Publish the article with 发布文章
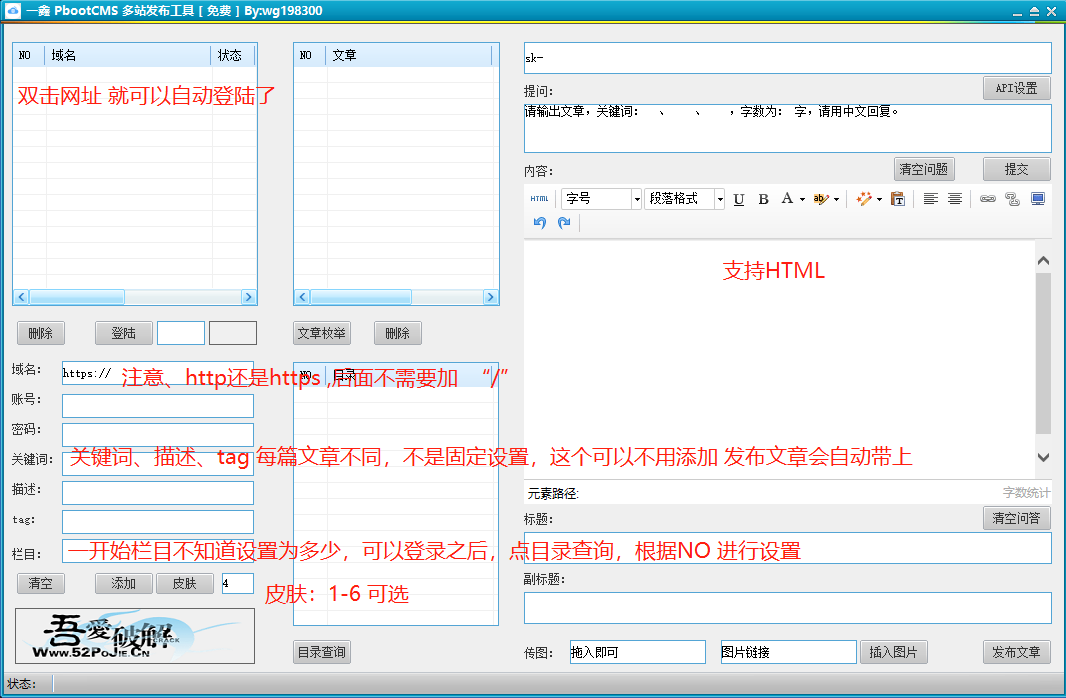The image size is (1066, 698). pos(1016,652)
